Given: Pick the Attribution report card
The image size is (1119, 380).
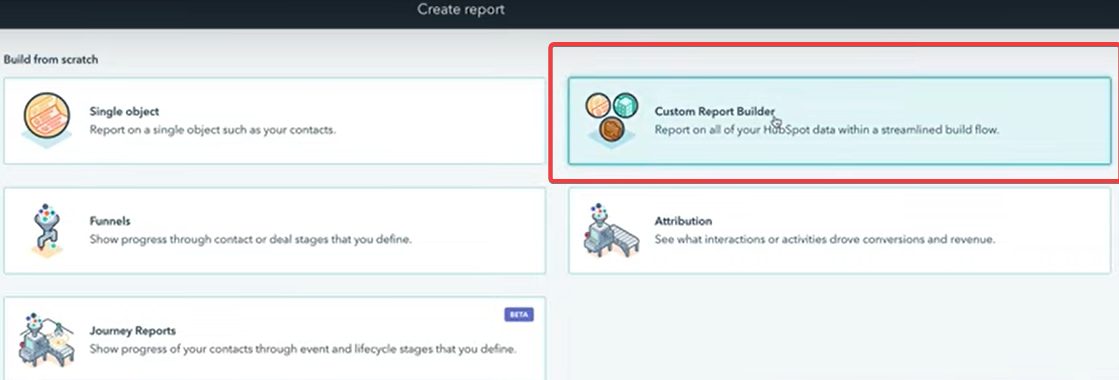Looking at the screenshot, I should pos(840,230).
